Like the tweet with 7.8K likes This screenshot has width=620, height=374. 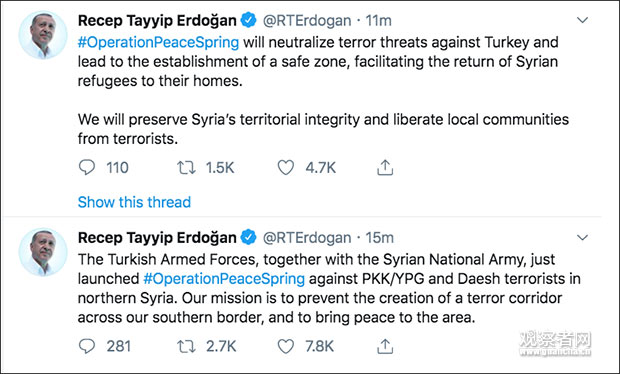pos(285,346)
